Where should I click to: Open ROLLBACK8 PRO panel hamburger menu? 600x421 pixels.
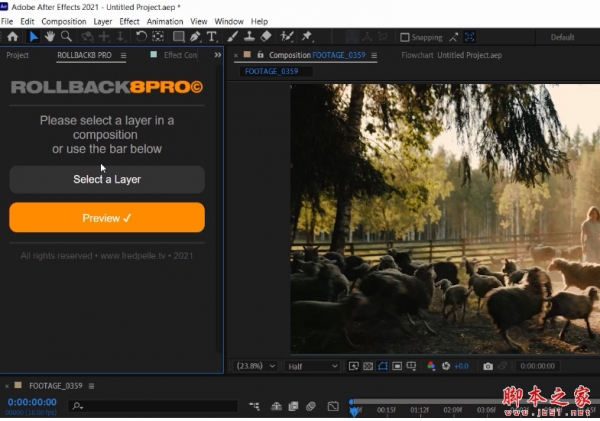(x=123, y=55)
